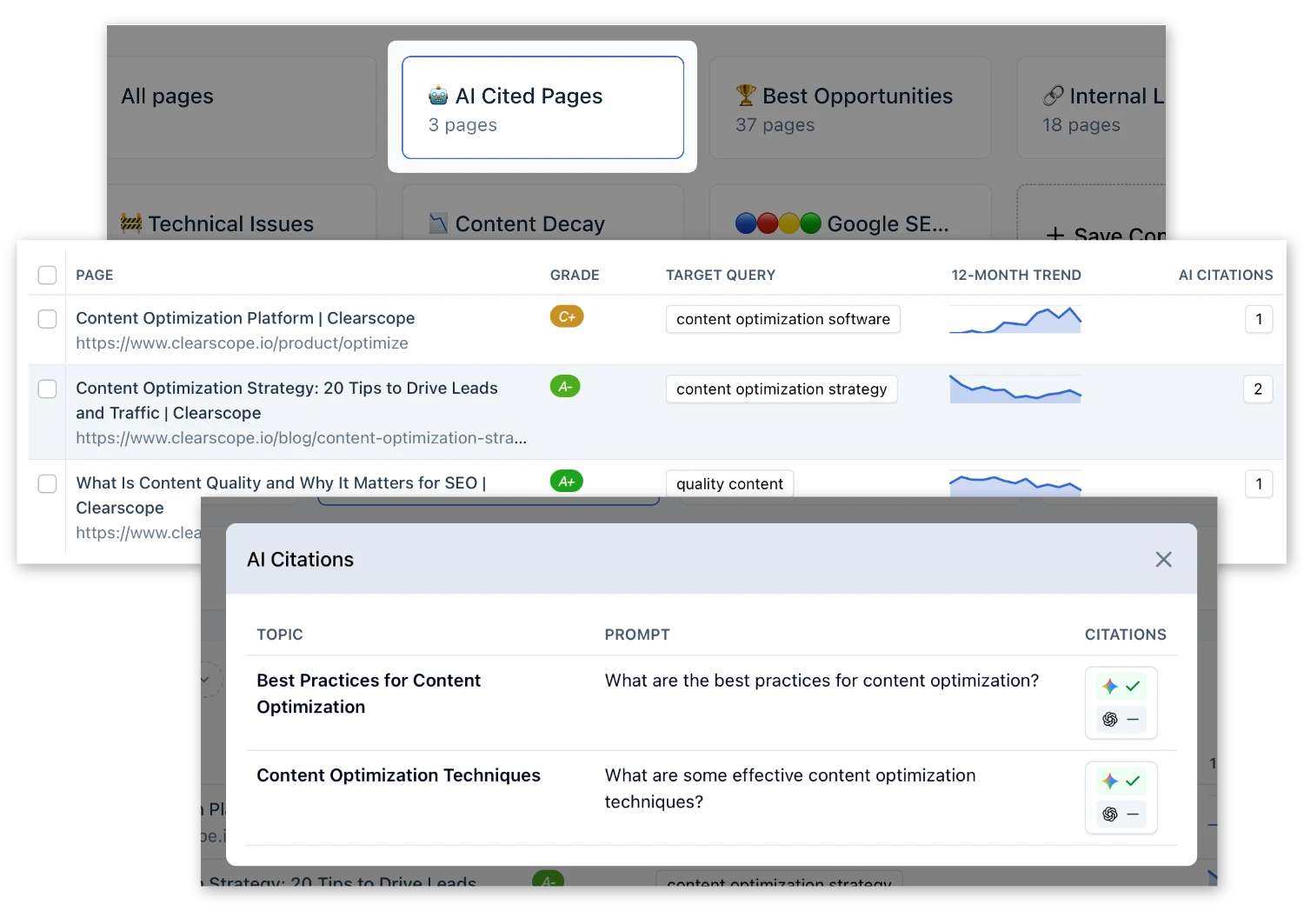
Task: Click the TOPIC column header in dialog
Action: tap(280, 635)
